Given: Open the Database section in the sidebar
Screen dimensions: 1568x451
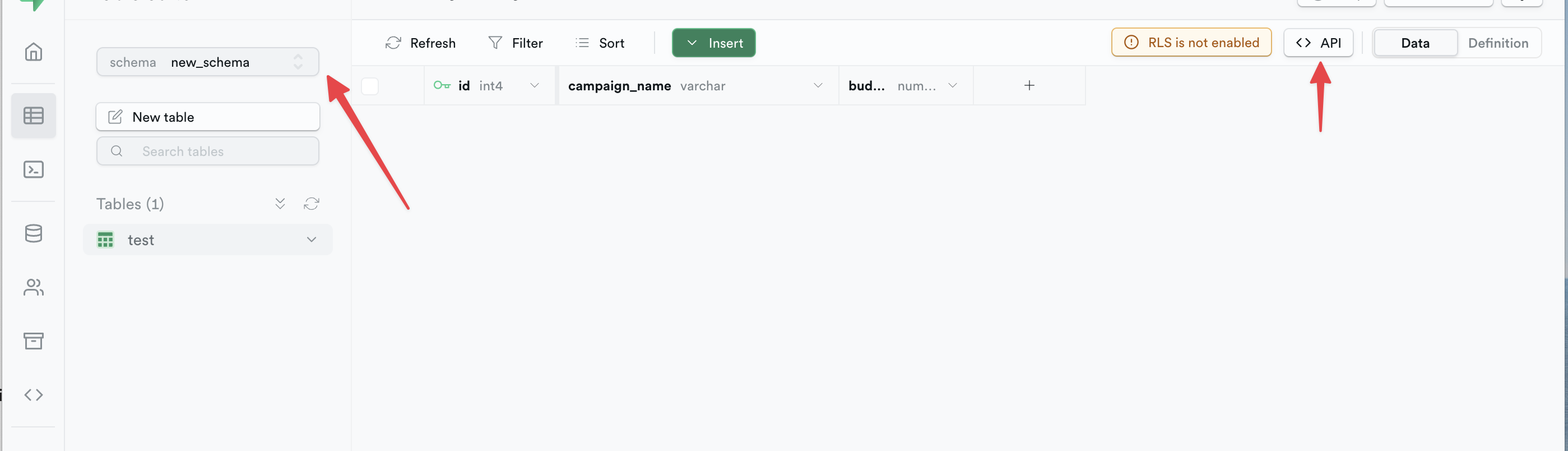Looking at the screenshot, I should point(34,233).
